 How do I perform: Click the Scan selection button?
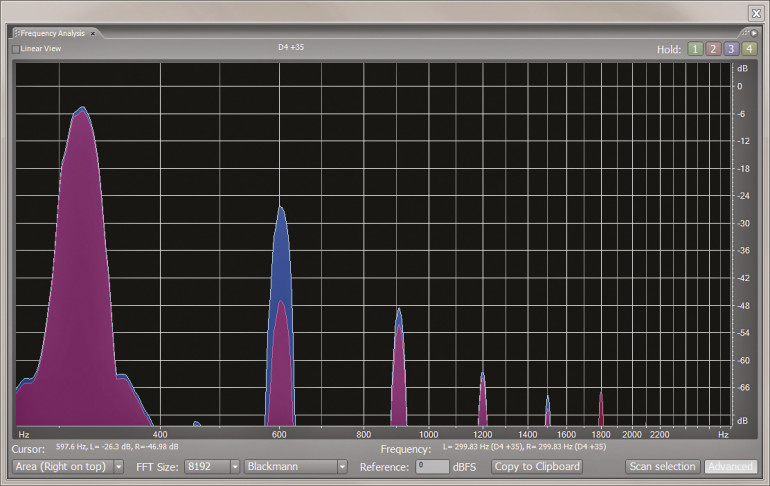click(661, 467)
